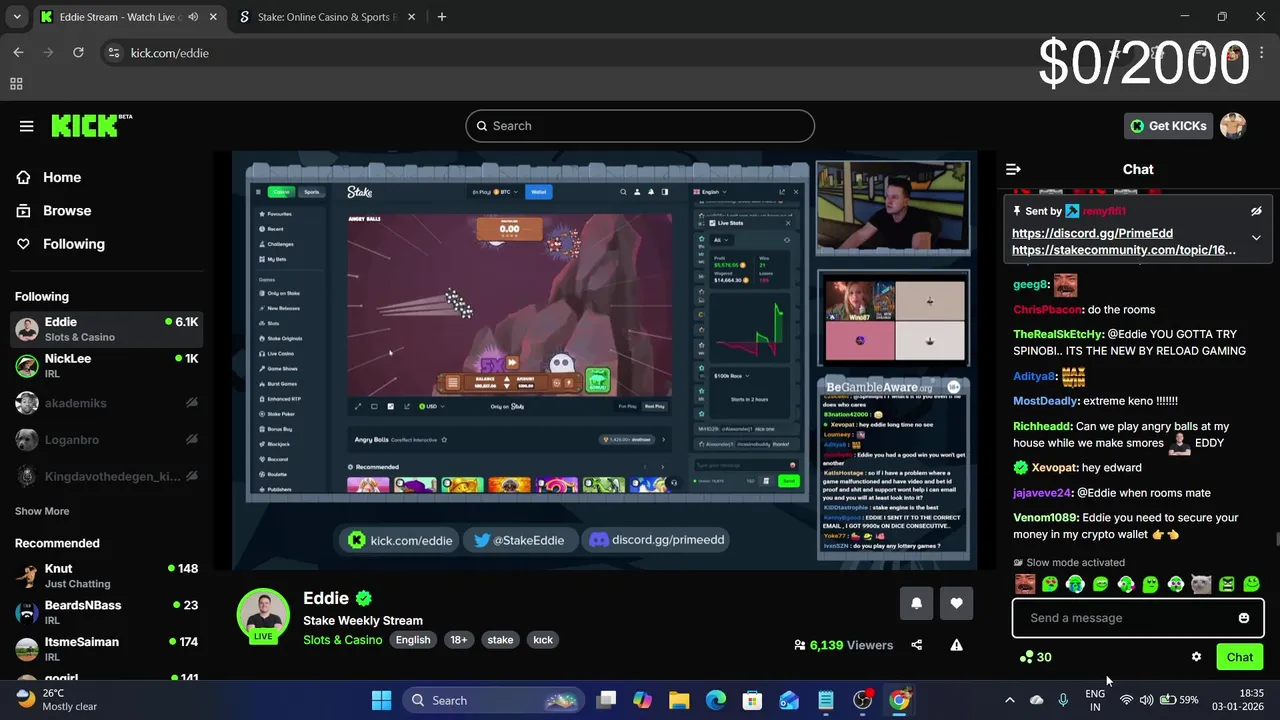1280x720 pixels.
Task: Open the weather widget showing 26°C
Action: coord(57,700)
